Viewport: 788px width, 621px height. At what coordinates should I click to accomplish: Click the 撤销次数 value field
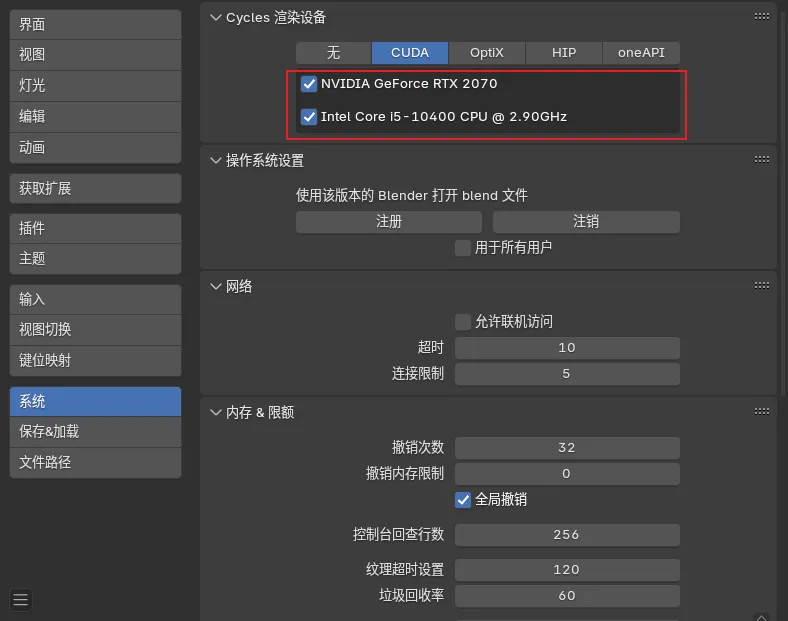tap(567, 448)
